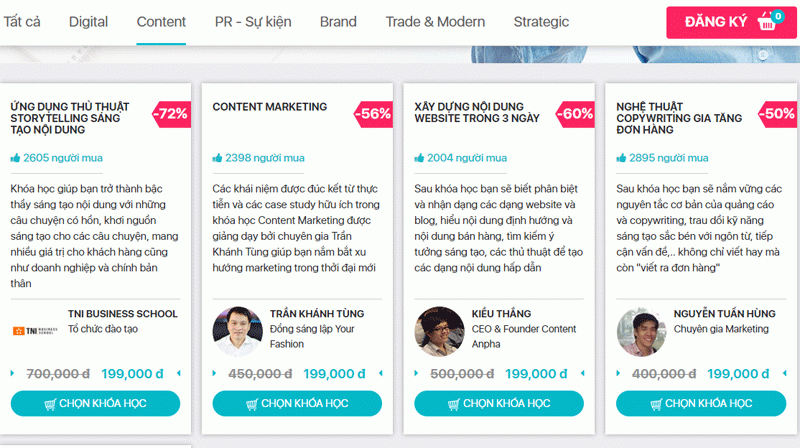Open Kiều Thắng's avatar photo
800x448 pixels.
tap(439, 331)
